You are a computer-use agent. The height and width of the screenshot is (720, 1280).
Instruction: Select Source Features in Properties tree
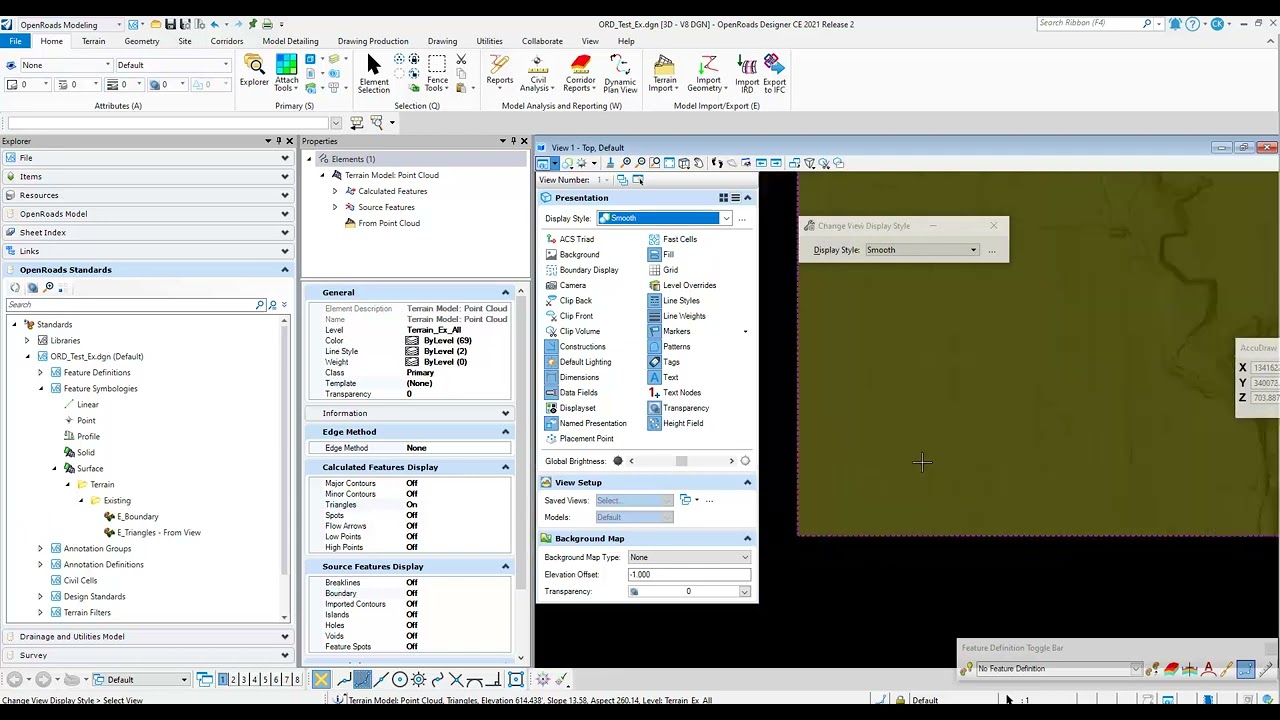[x=386, y=207]
